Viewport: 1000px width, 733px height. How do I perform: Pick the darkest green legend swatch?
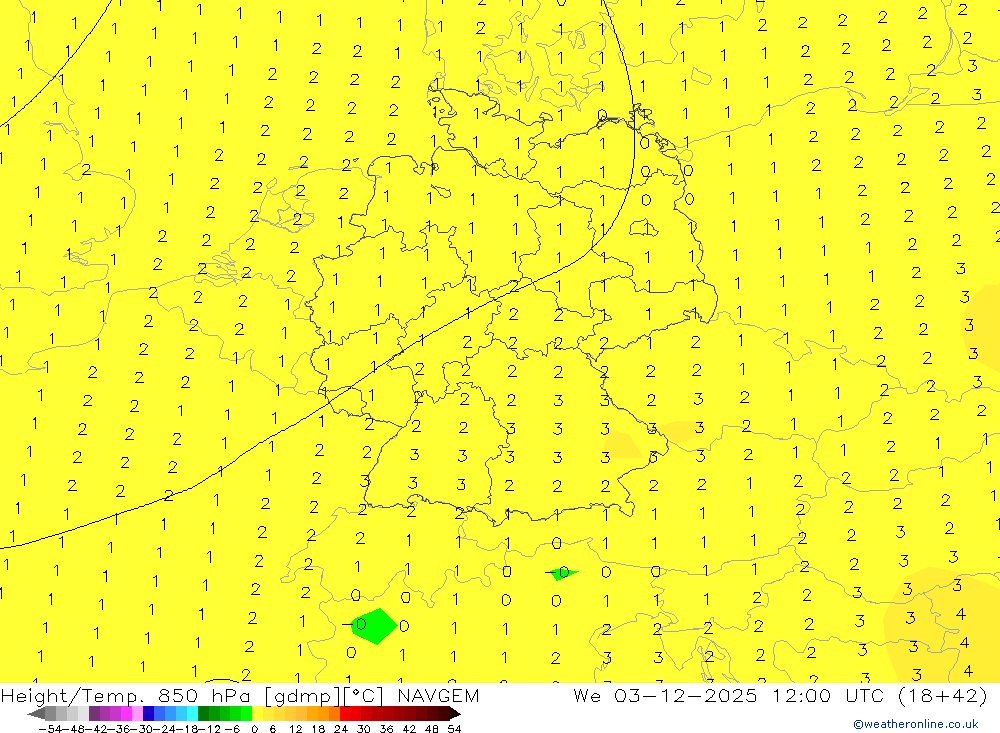203,714
